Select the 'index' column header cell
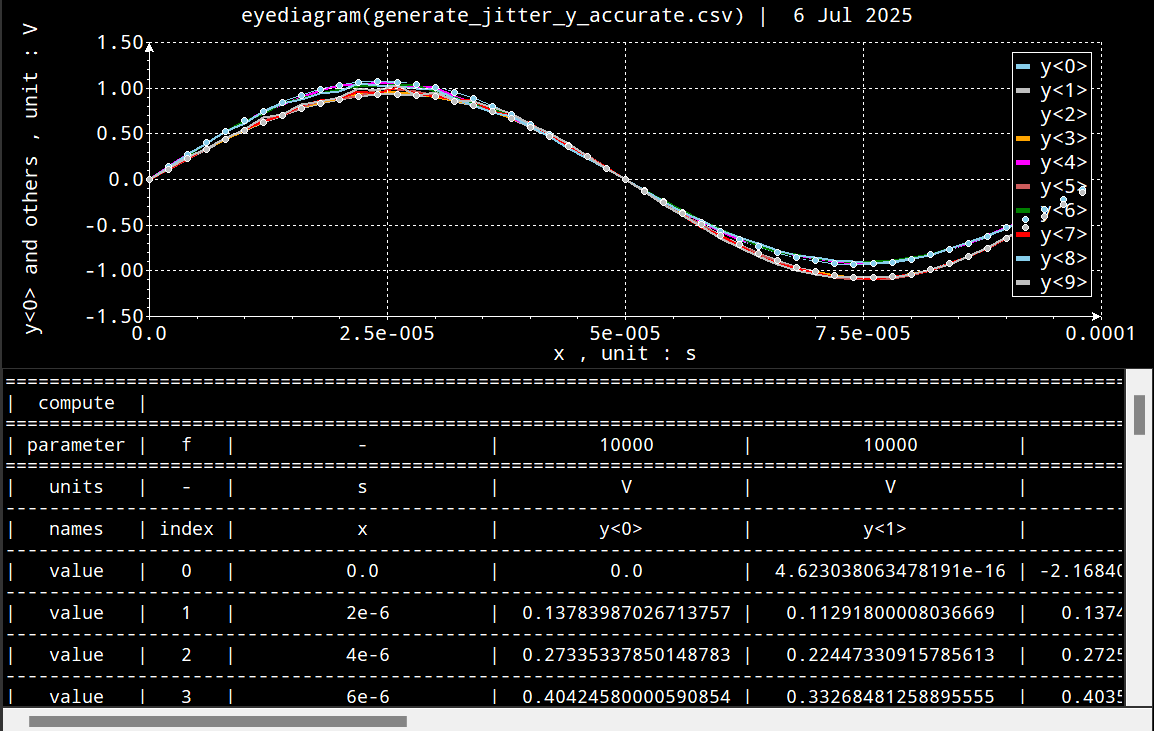1154x731 pixels. [x=186, y=529]
